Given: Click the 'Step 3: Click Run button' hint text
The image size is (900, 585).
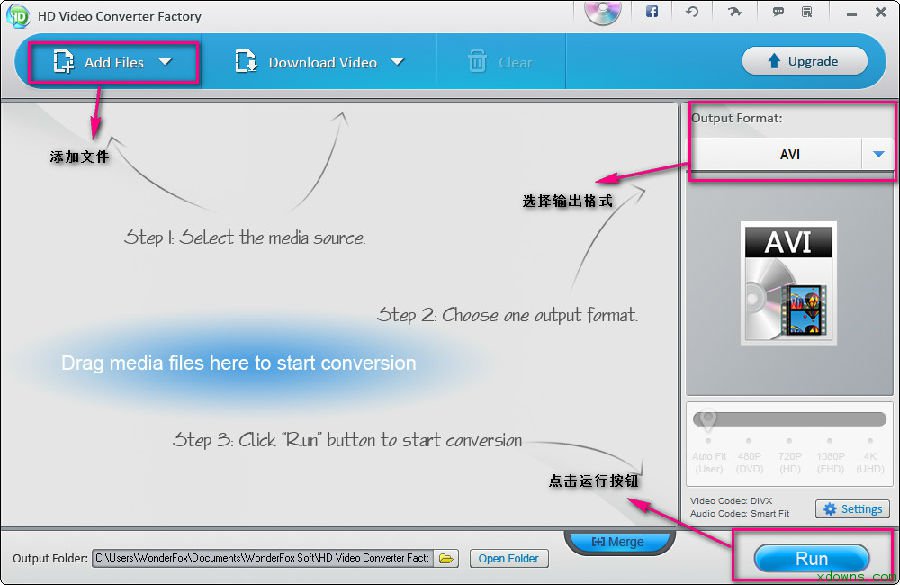Looking at the screenshot, I should [347, 440].
